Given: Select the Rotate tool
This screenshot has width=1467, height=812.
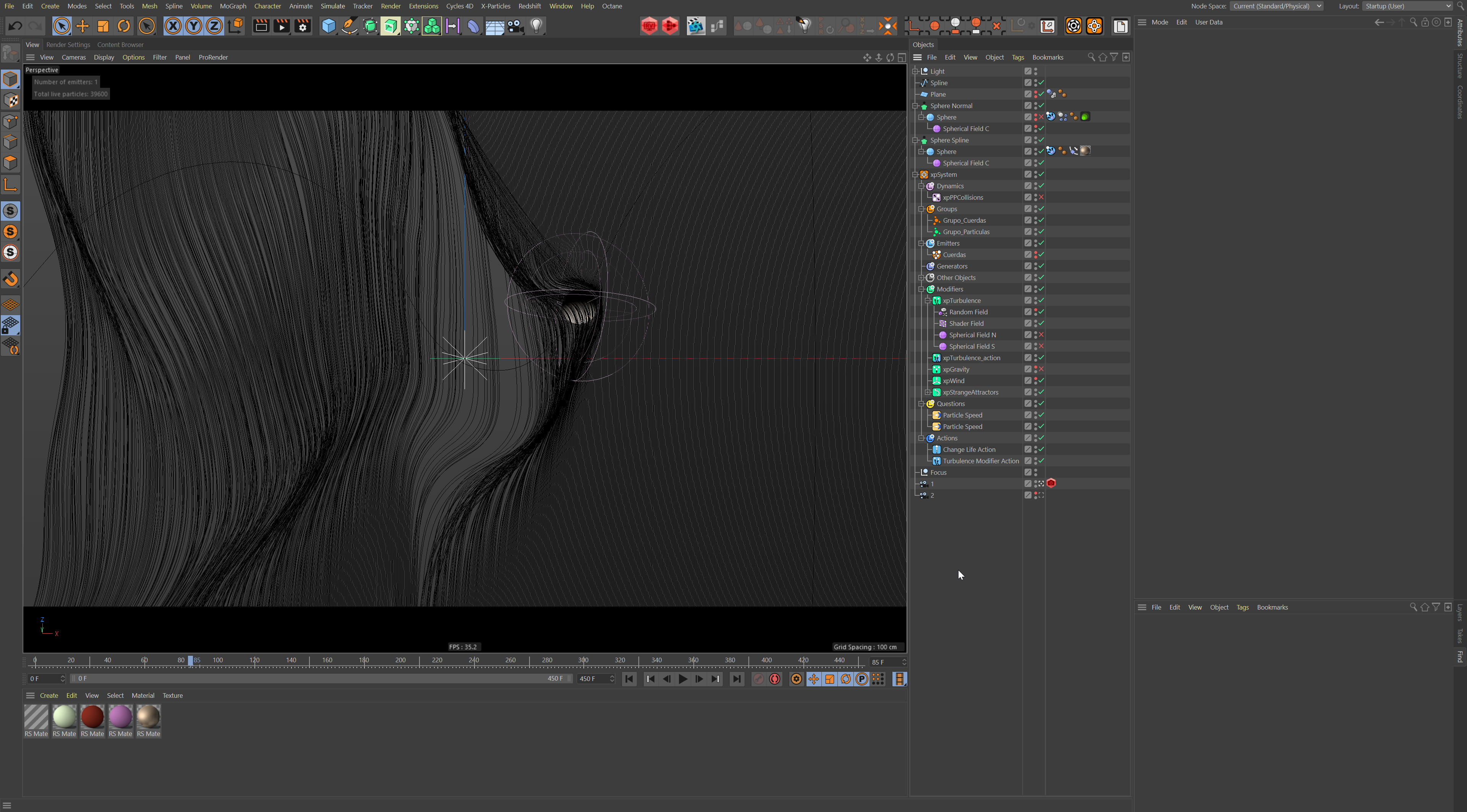Looking at the screenshot, I should coord(123,26).
